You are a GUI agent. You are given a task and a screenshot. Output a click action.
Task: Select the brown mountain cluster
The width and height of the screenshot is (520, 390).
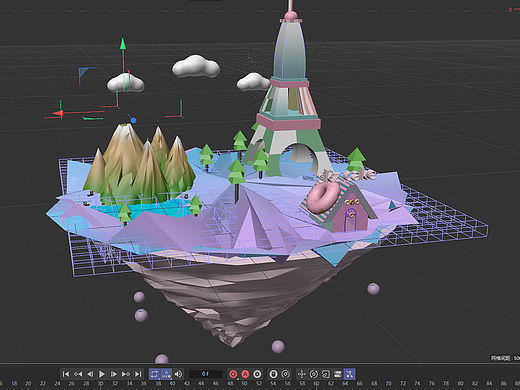(x=140, y=165)
